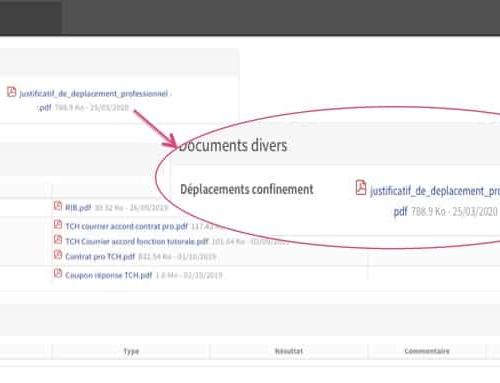Click the enlarged 788.9 Ko - 25/03/2020 file details
This screenshot has height=383, width=500.
(x=454, y=212)
